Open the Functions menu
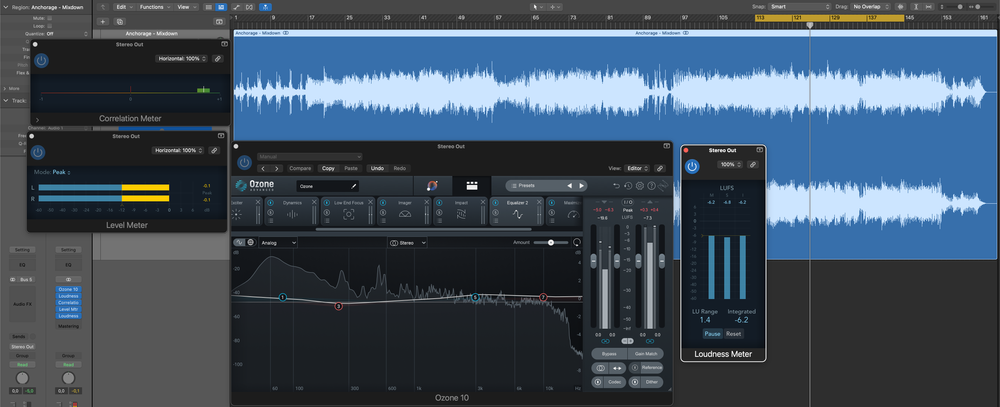Image resolution: width=1000 pixels, height=407 pixels. [154, 7]
